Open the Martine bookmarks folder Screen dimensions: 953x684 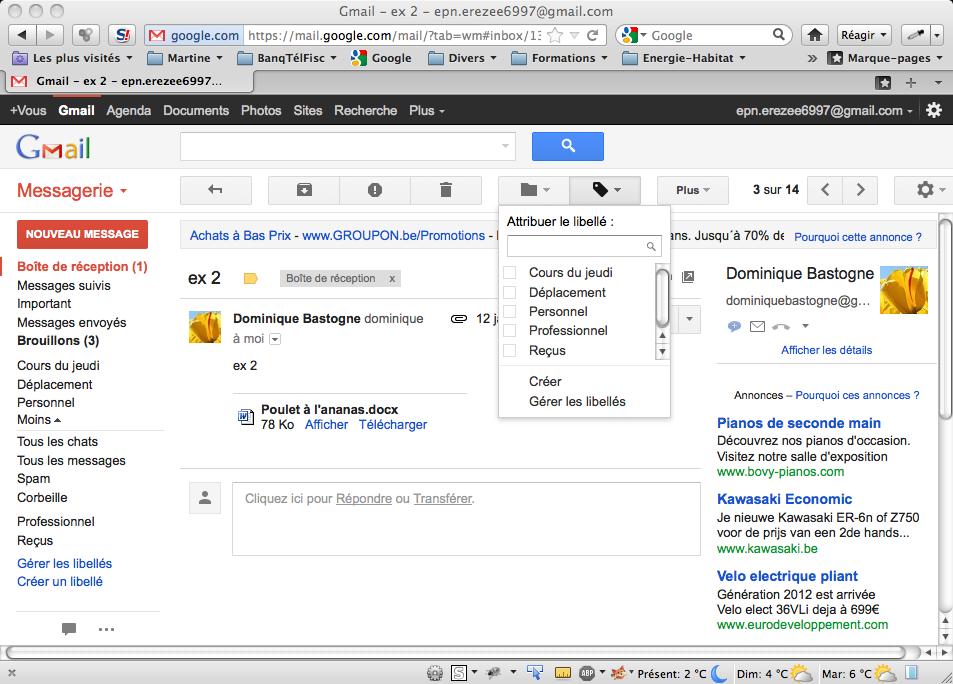[x=185, y=58]
